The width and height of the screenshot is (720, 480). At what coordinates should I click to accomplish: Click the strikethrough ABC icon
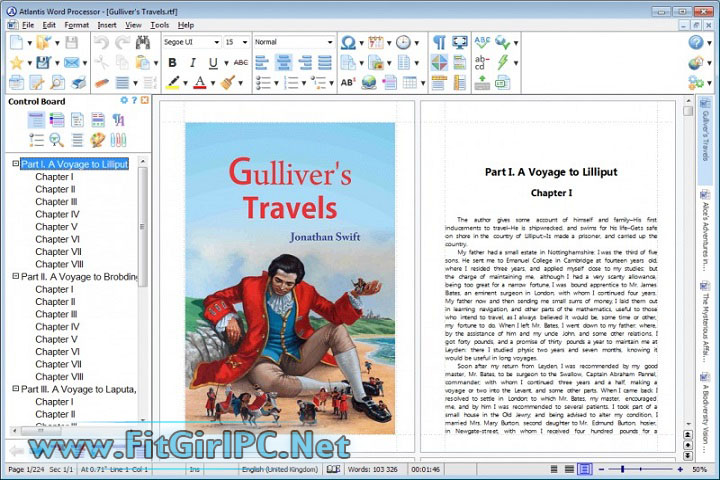tap(241, 62)
